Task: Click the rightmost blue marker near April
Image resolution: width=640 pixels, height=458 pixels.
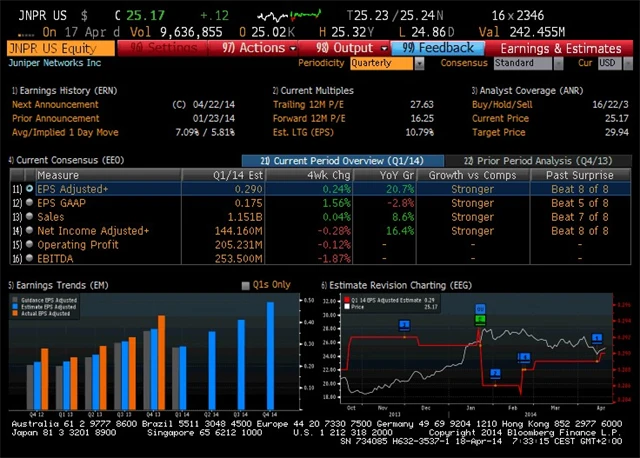Action: (597, 339)
